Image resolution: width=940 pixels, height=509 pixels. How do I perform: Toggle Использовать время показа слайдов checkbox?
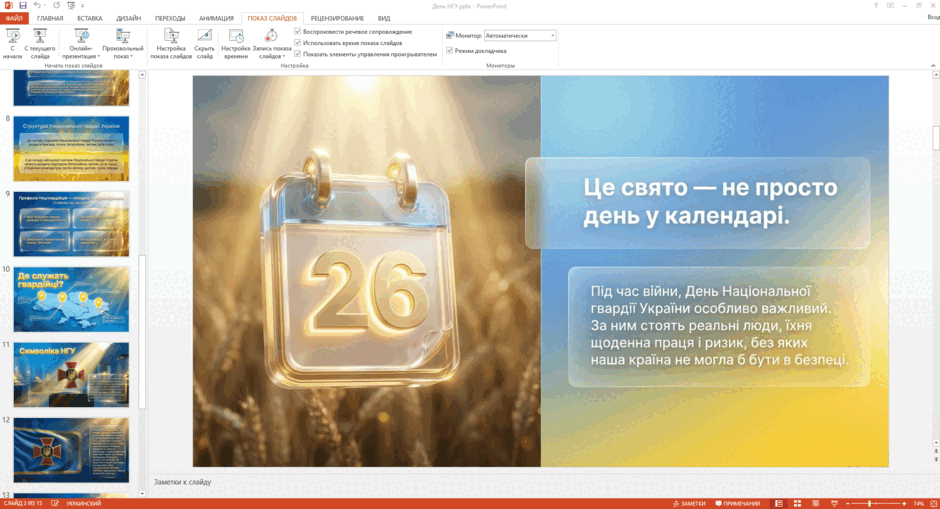point(298,43)
